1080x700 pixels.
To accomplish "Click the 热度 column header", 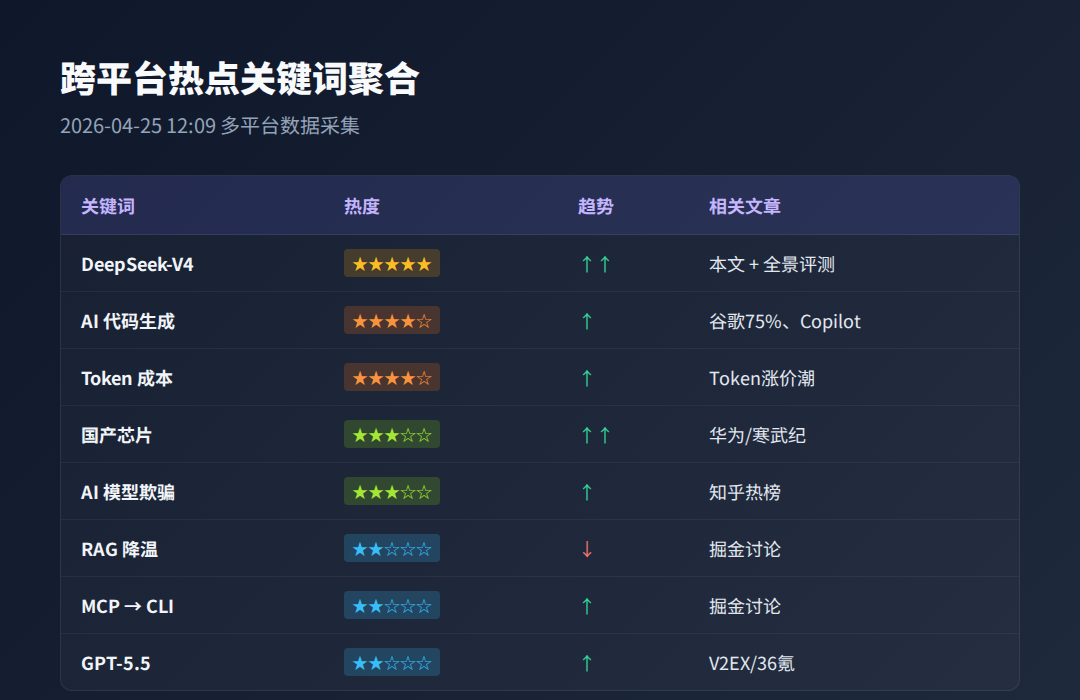I will click(x=362, y=206).
